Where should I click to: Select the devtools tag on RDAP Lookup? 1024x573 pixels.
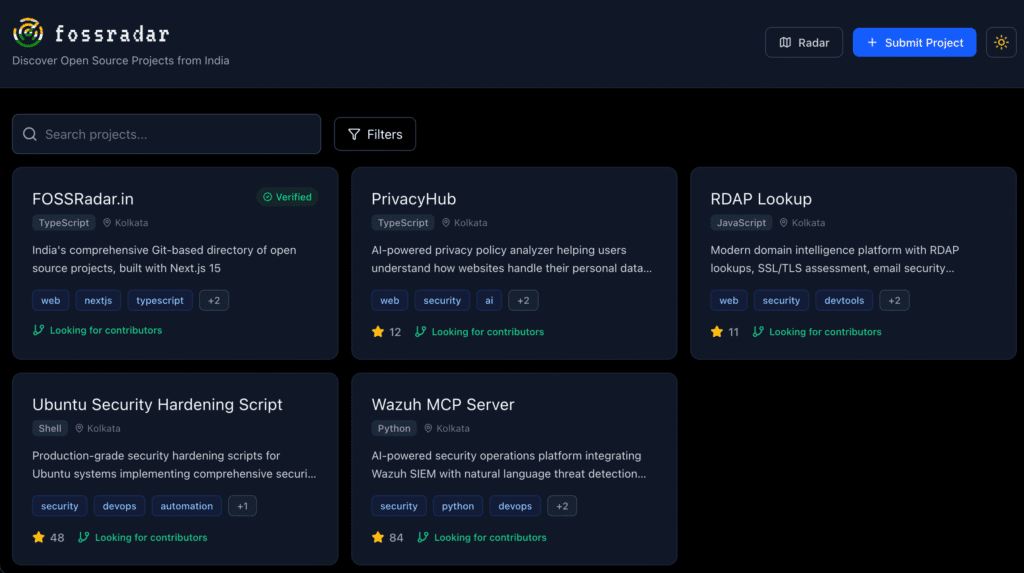(x=844, y=300)
